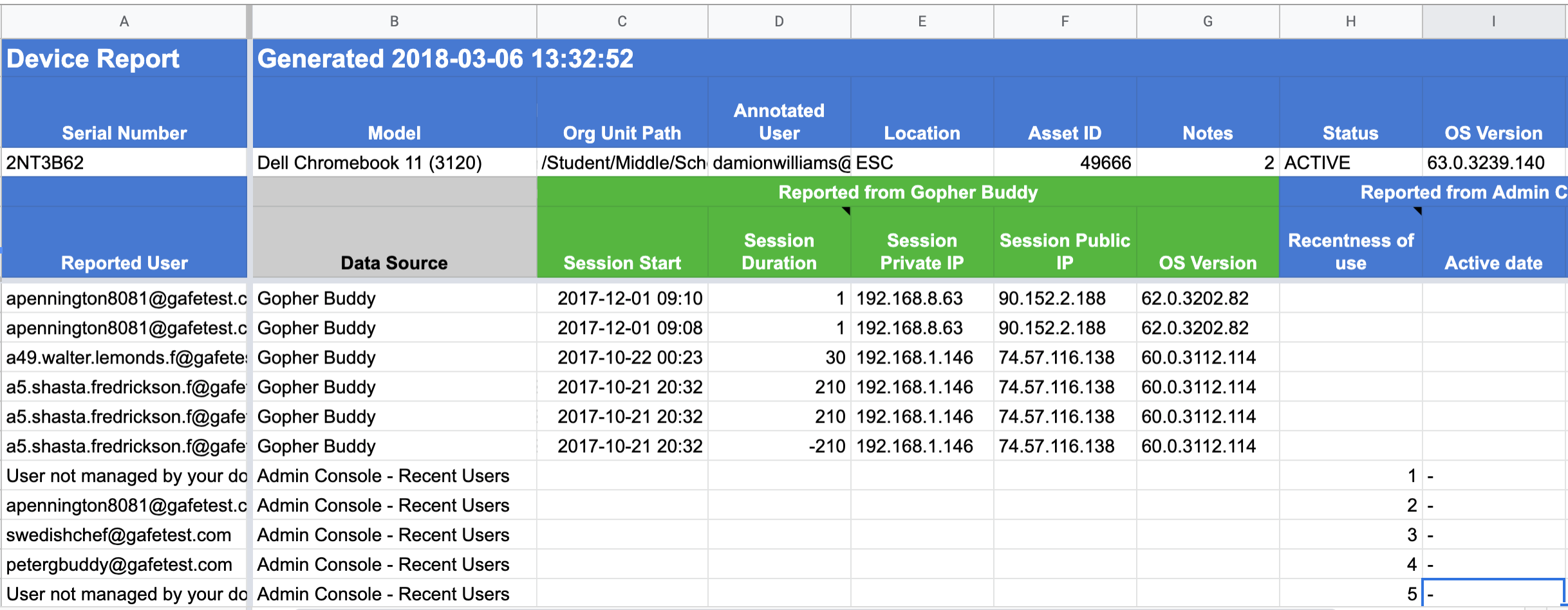1568x610 pixels.
Task: Click the Dell Chromebook 11 (3120) cell
Action: (x=394, y=163)
